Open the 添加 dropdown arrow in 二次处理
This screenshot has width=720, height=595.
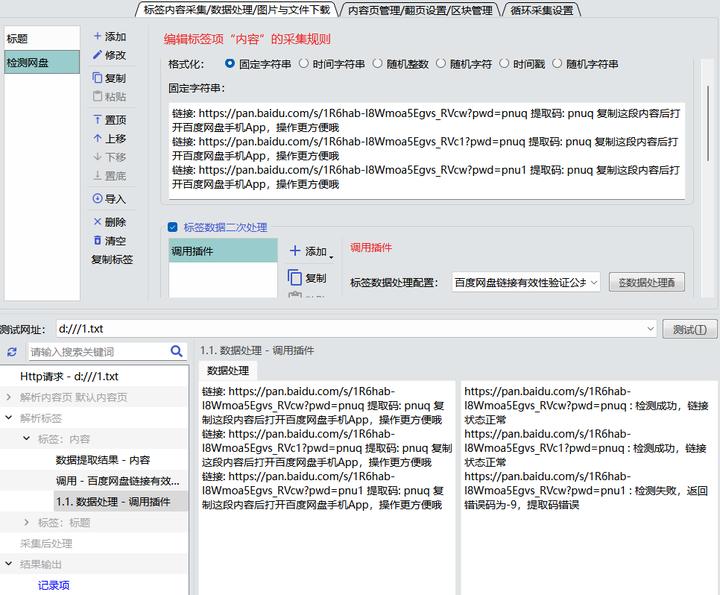click(332, 258)
